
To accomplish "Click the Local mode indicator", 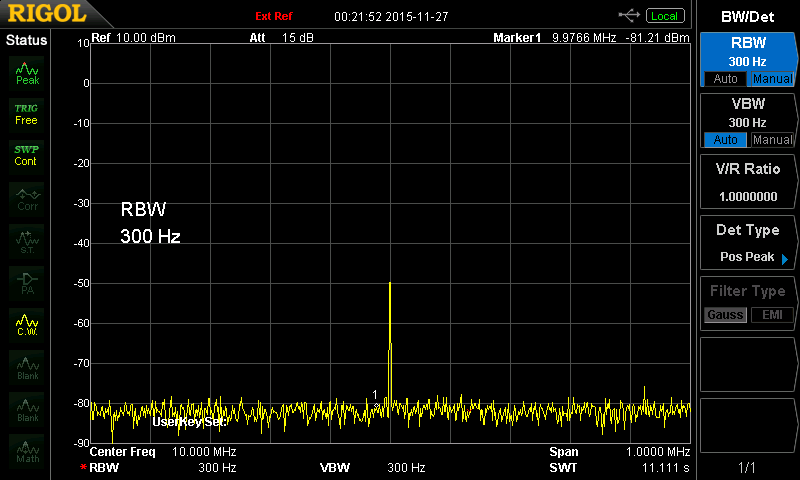I will 665,16.
